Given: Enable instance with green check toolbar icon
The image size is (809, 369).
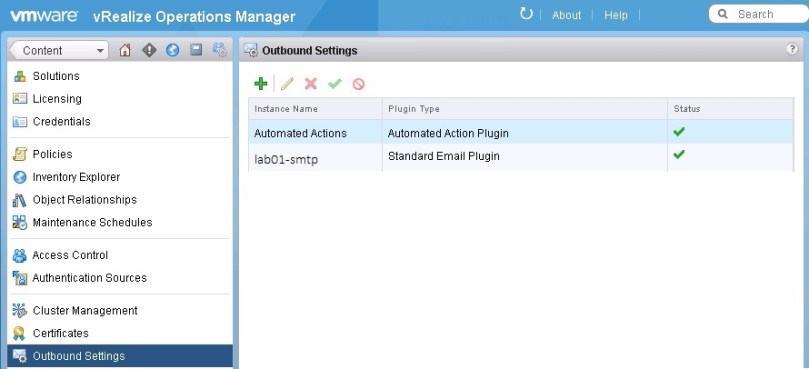Looking at the screenshot, I should pyautogui.click(x=335, y=83).
